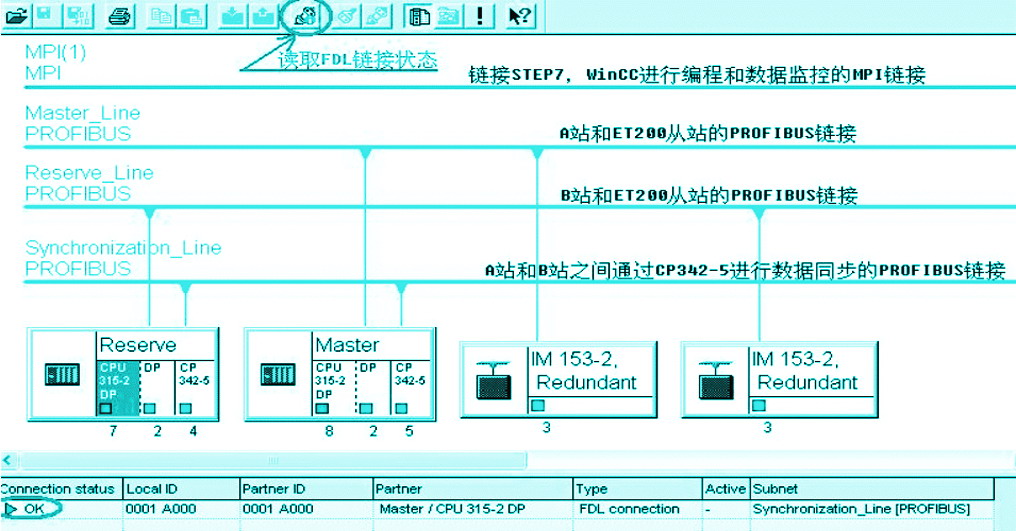Screen dimensions: 1016x531
Task: Click the Local ID column header
Action: pos(181,489)
